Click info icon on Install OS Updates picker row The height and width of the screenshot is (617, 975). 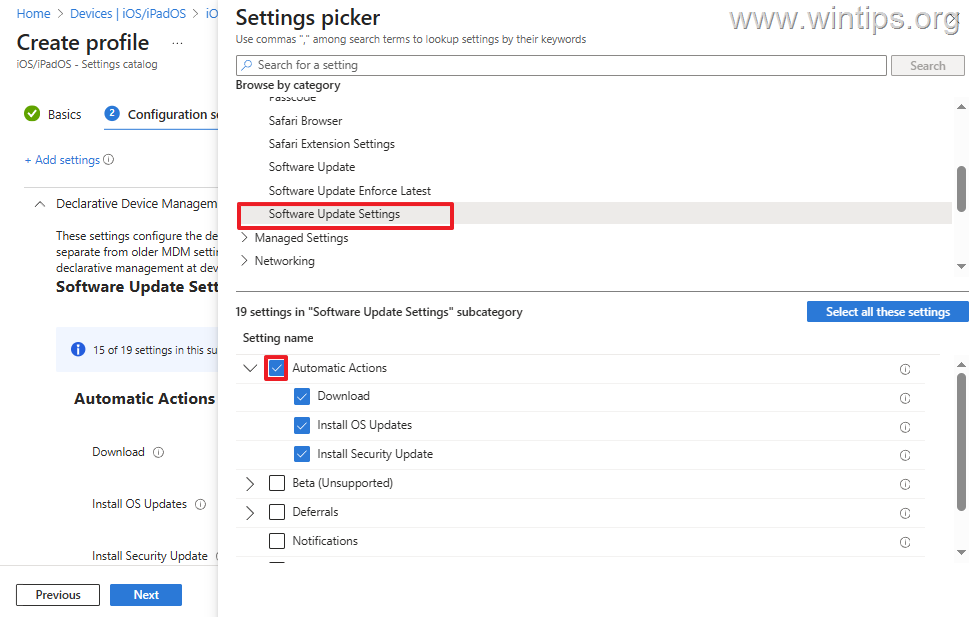(905, 427)
